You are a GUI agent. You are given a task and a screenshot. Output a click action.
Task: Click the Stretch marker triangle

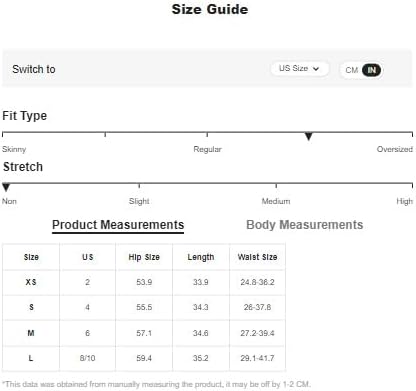coord(6,187)
